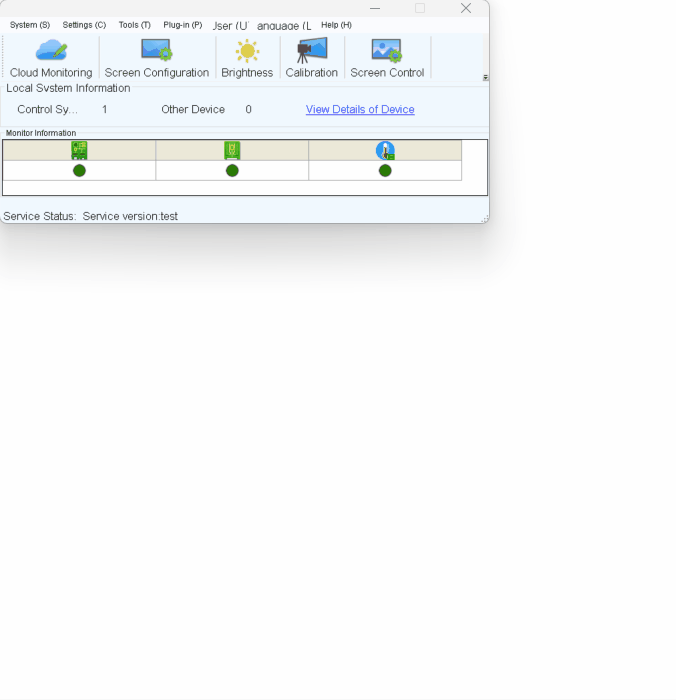Open the Language menu
The height and width of the screenshot is (700, 676).
tap(284, 25)
